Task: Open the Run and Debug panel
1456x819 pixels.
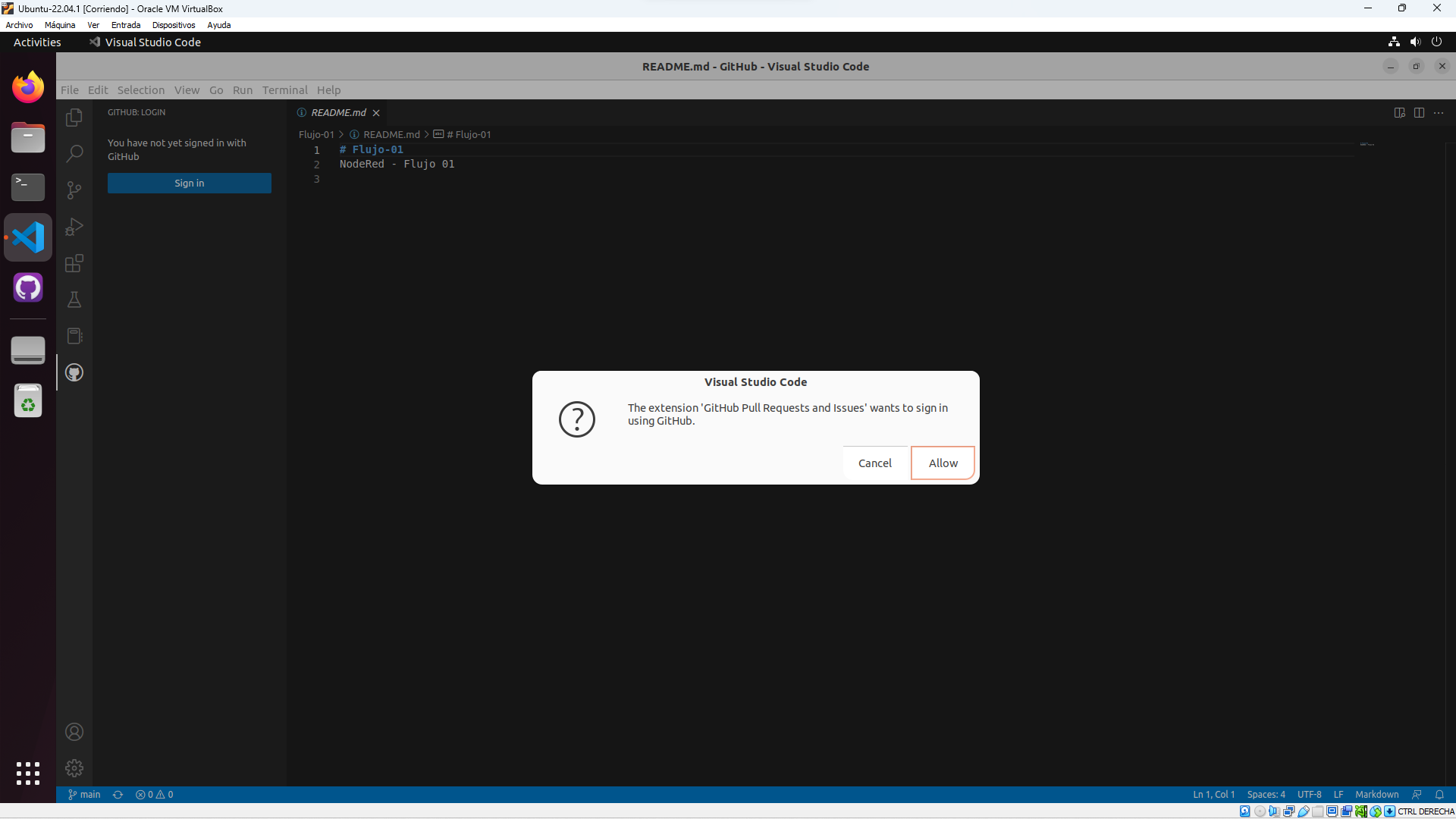Action: click(x=74, y=227)
